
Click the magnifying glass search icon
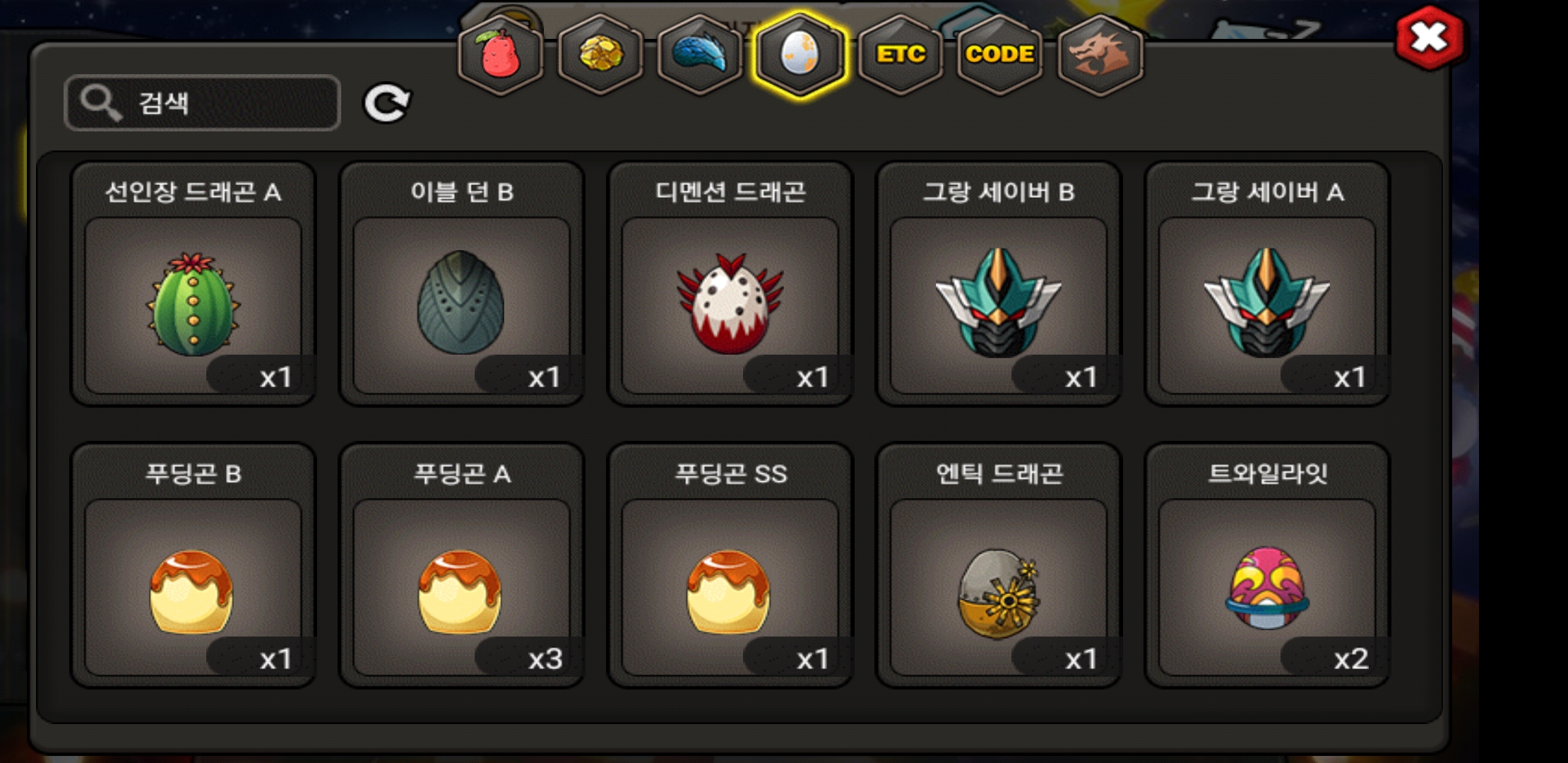pos(100,103)
